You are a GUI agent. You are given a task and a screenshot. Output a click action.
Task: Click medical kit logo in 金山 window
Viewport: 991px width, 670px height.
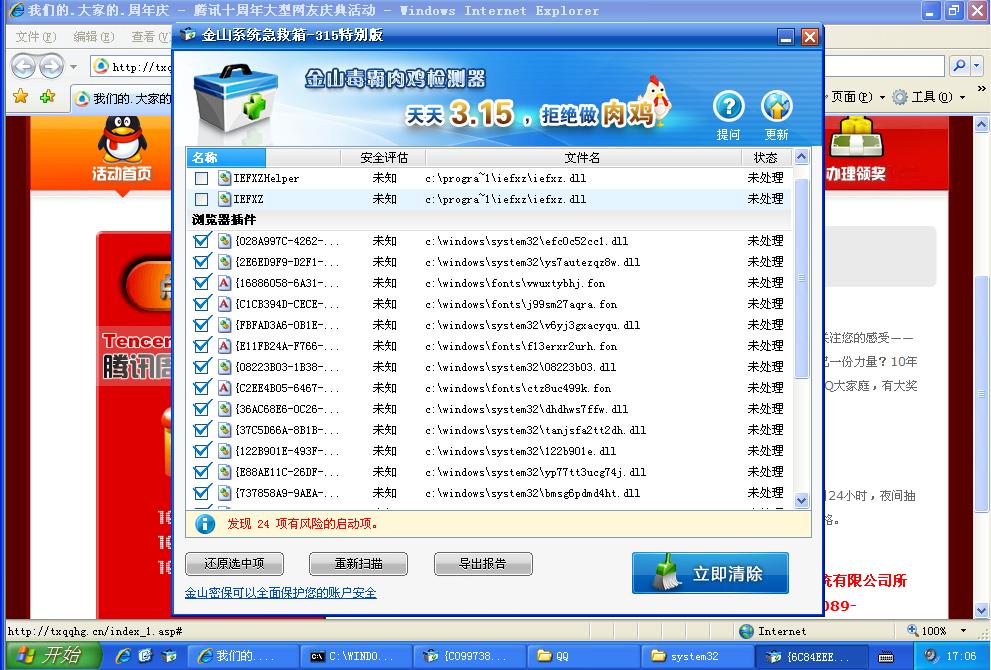(x=236, y=97)
